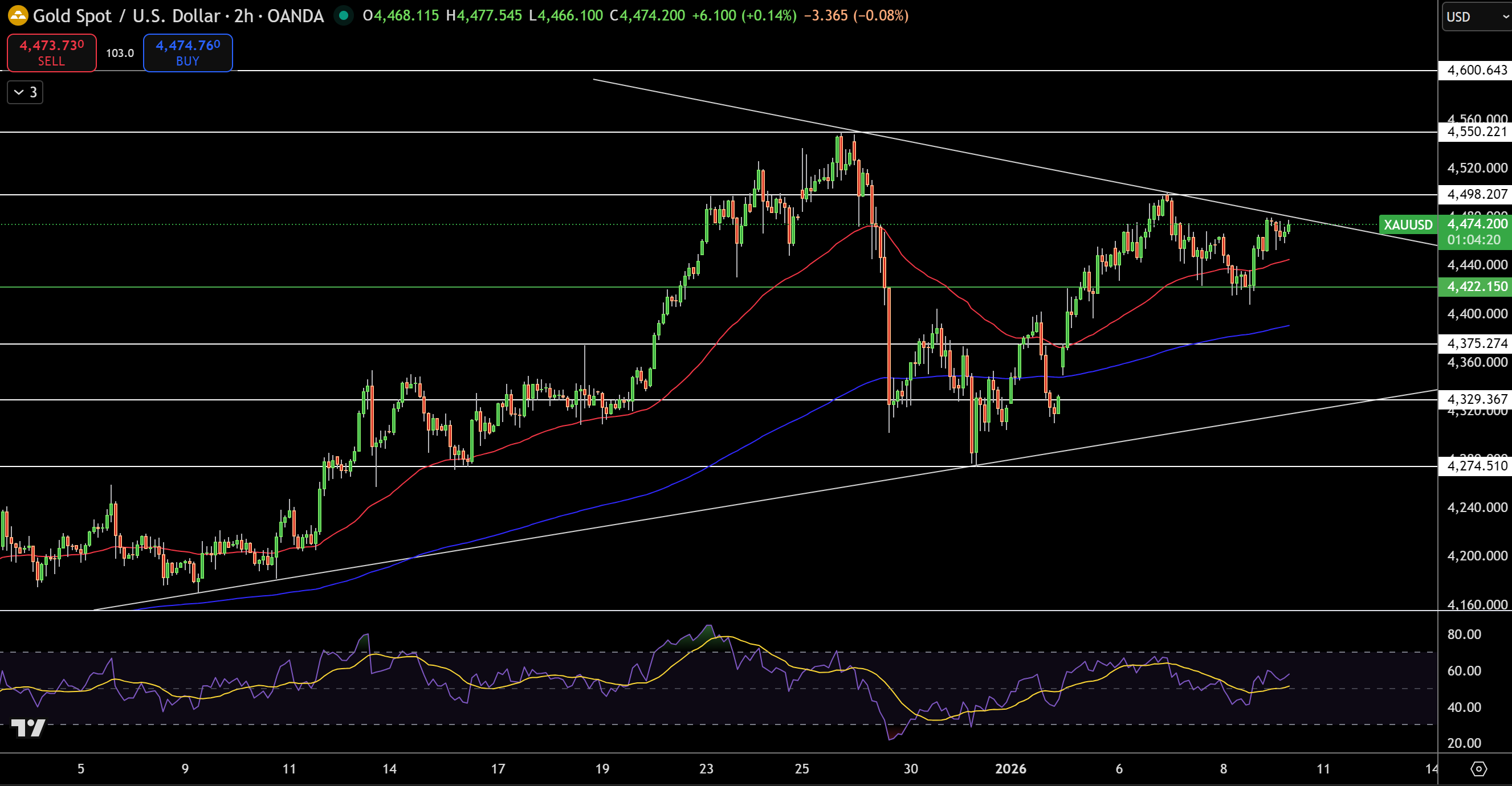1512x786 pixels.
Task: Select the 4,600.643 horizontal line price label
Action: click(x=1476, y=71)
